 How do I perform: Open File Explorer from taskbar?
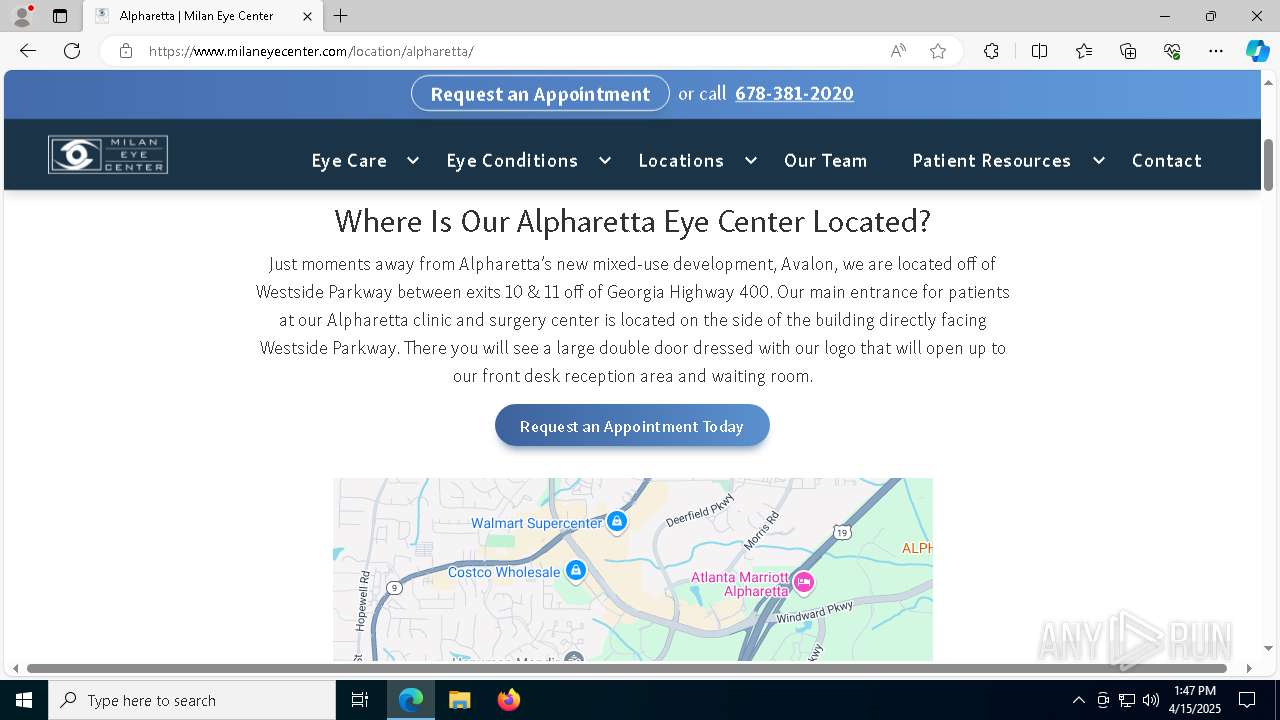coord(459,700)
